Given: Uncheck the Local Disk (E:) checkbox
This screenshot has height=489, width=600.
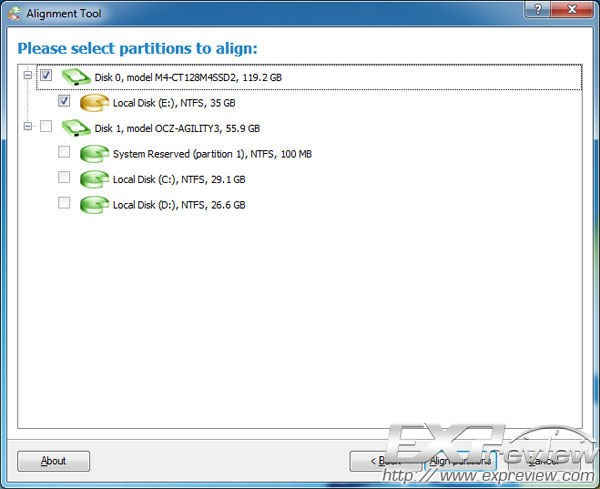Looking at the screenshot, I should pos(64,101).
